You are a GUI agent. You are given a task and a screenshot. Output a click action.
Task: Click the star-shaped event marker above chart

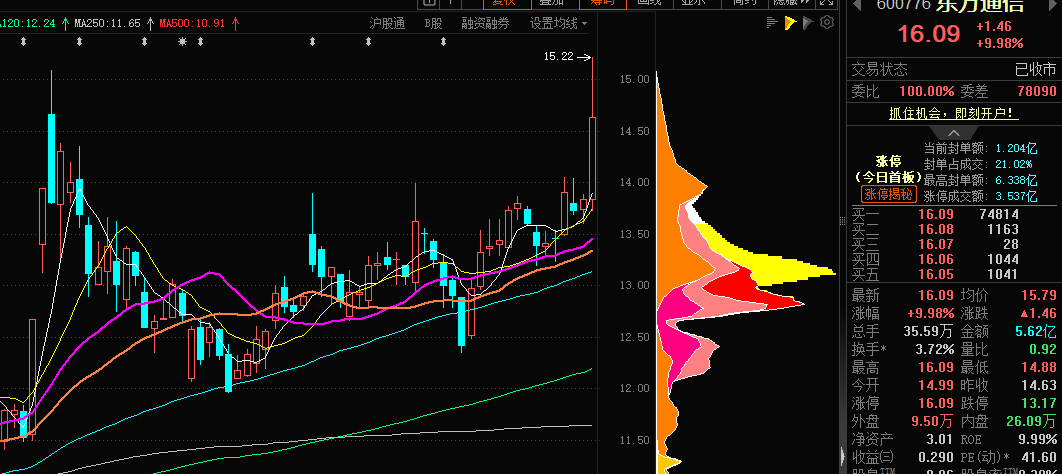coord(182,42)
